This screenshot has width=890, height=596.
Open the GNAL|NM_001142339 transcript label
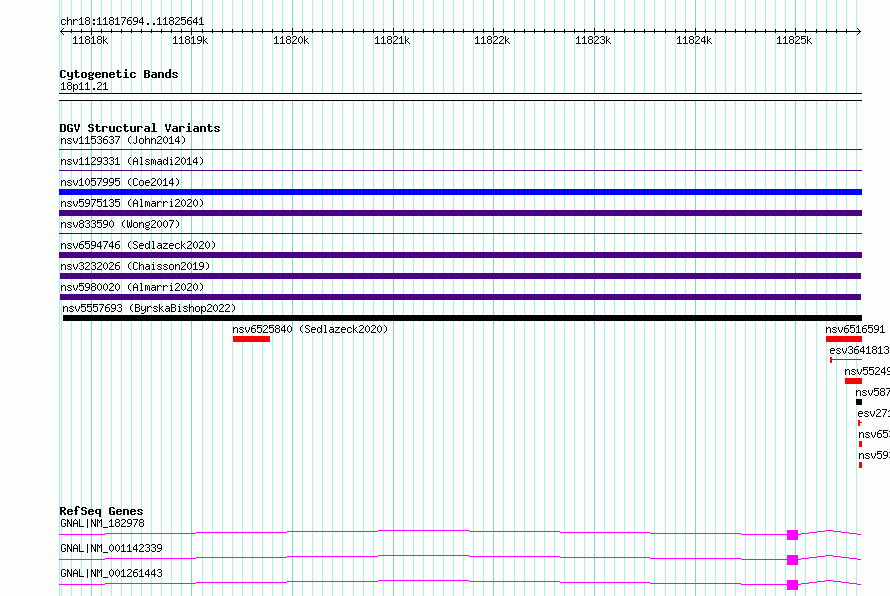click(x=111, y=548)
